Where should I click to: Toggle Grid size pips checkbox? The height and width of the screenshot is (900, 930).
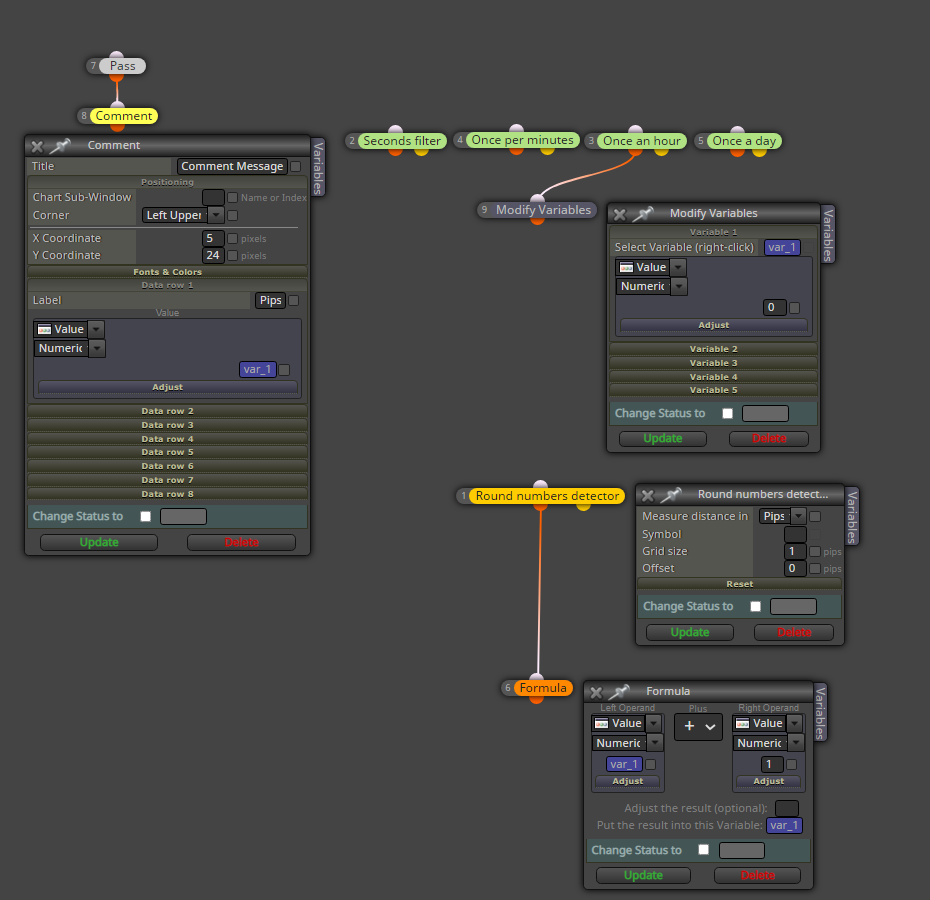point(815,552)
